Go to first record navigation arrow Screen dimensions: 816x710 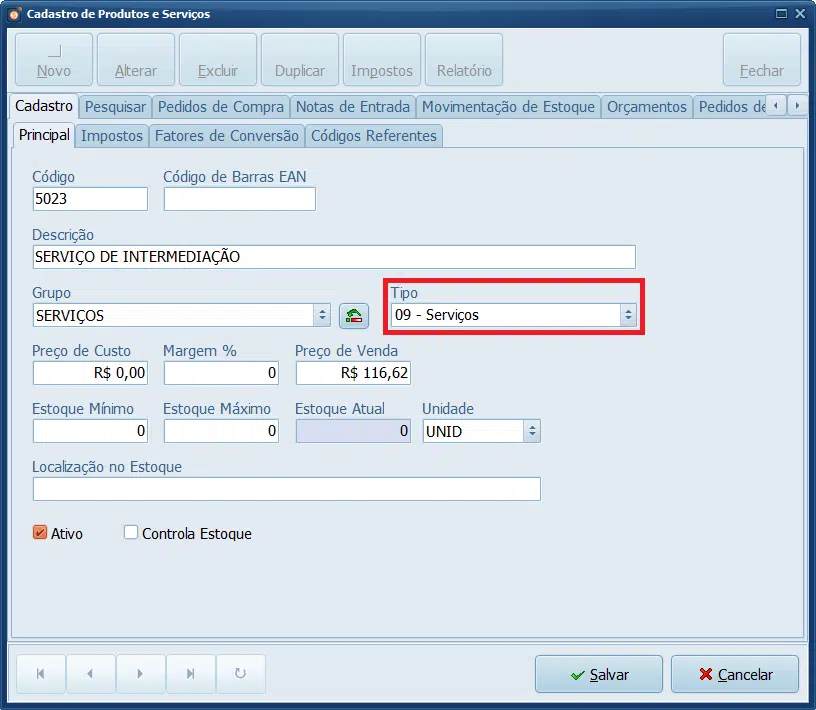pyautogui.click(x=41, y=674)
